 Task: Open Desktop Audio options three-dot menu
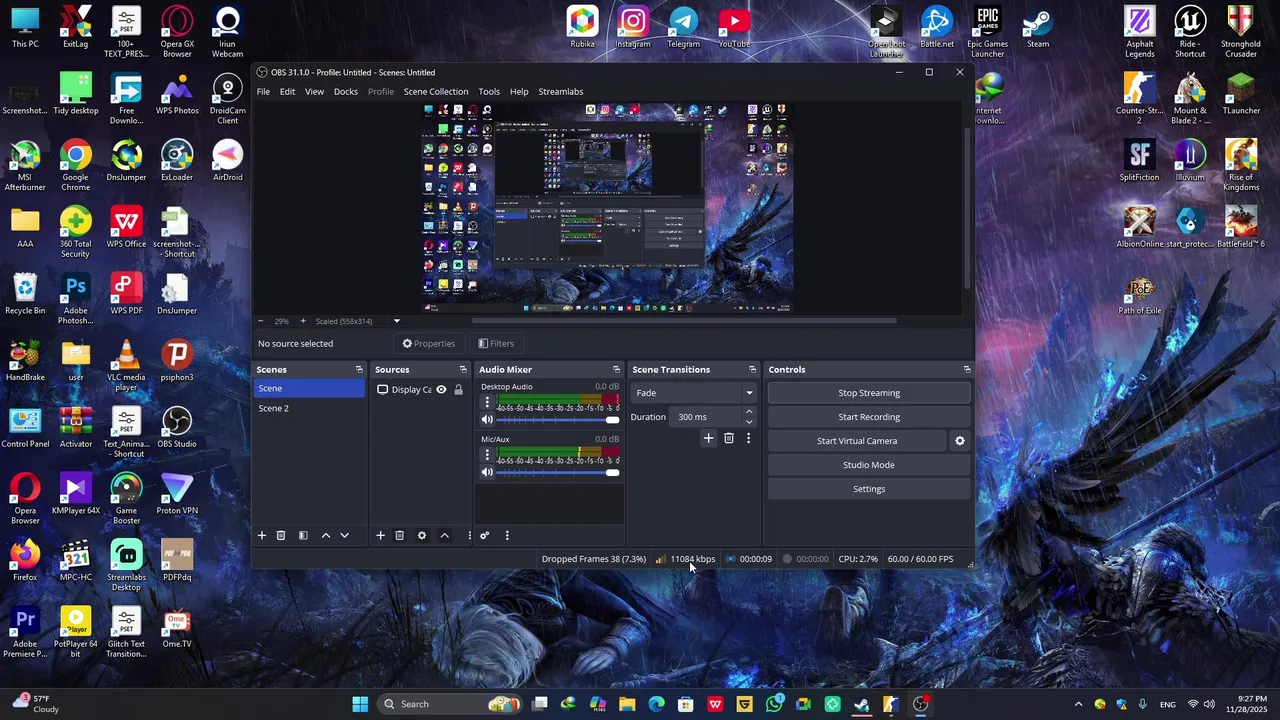tap(487, 402)
